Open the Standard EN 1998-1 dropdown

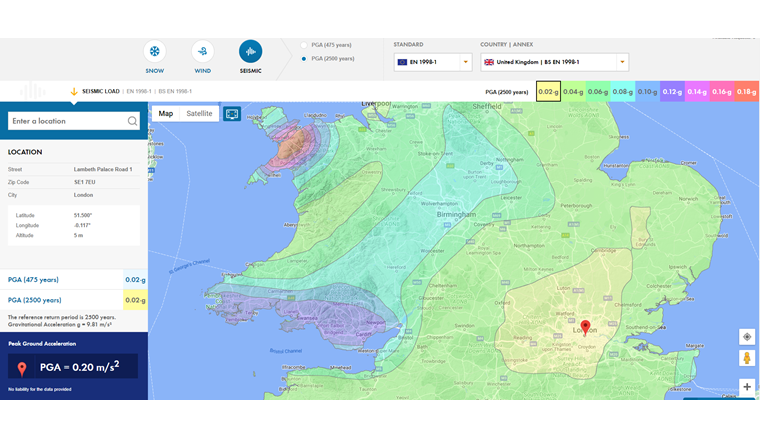tap(433, 62)
